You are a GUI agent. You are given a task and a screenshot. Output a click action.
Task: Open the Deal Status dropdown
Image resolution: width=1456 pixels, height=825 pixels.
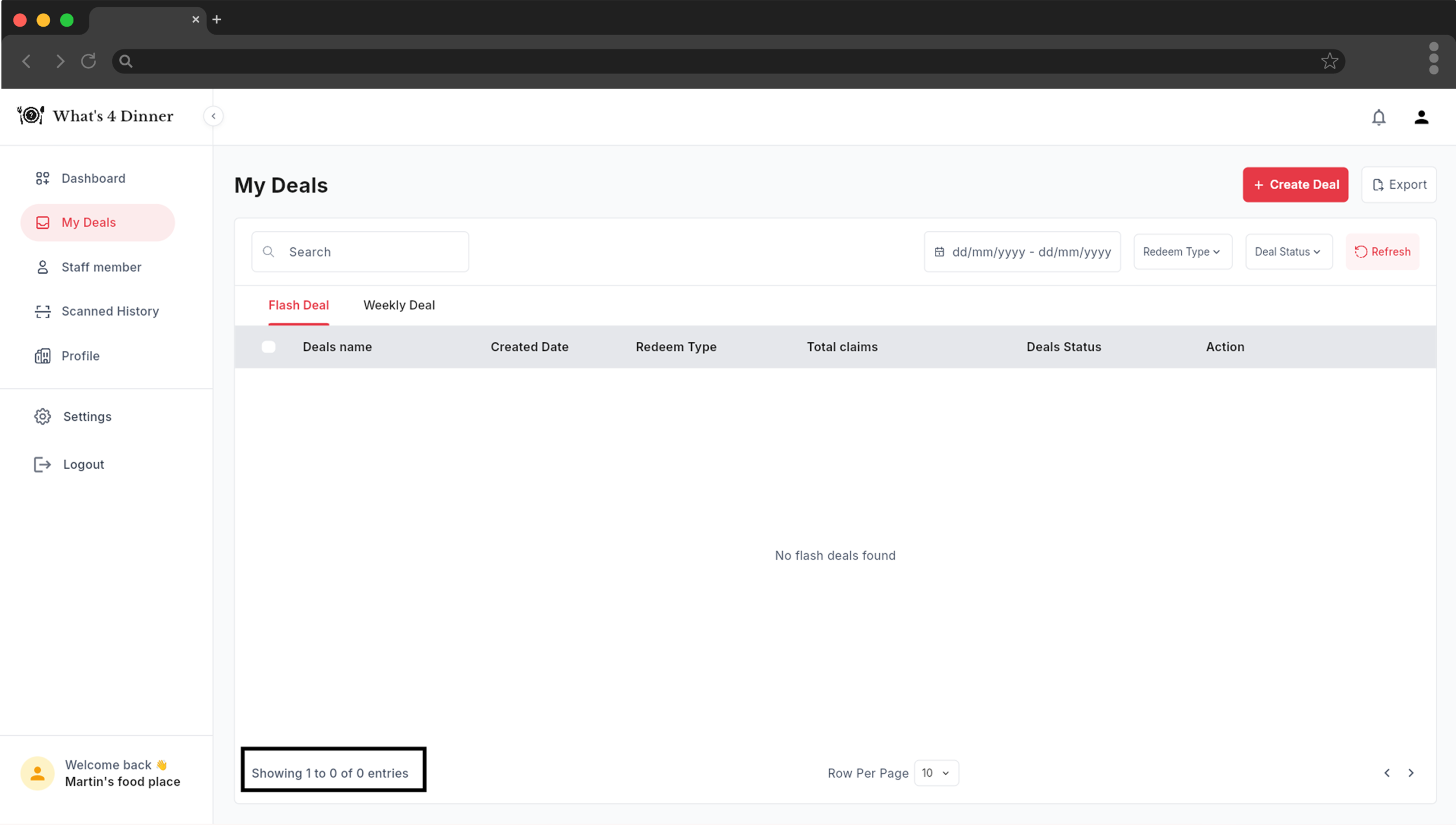click(1288, 251)
